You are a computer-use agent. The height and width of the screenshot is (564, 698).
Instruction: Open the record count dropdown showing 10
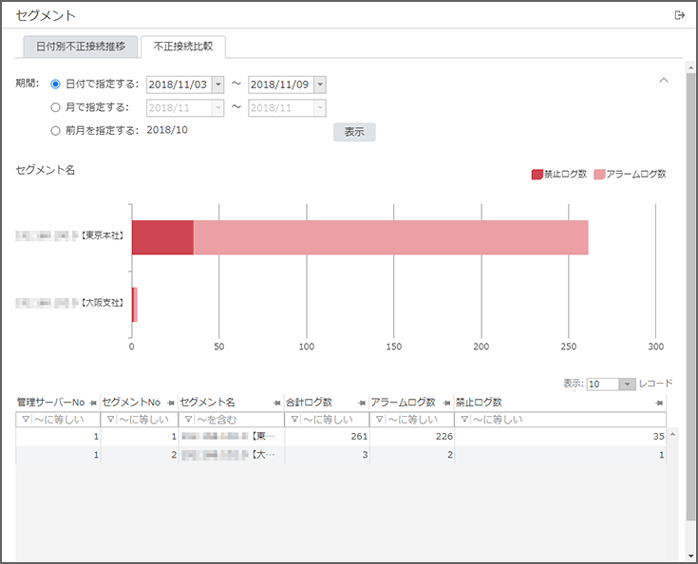(627, 384)
